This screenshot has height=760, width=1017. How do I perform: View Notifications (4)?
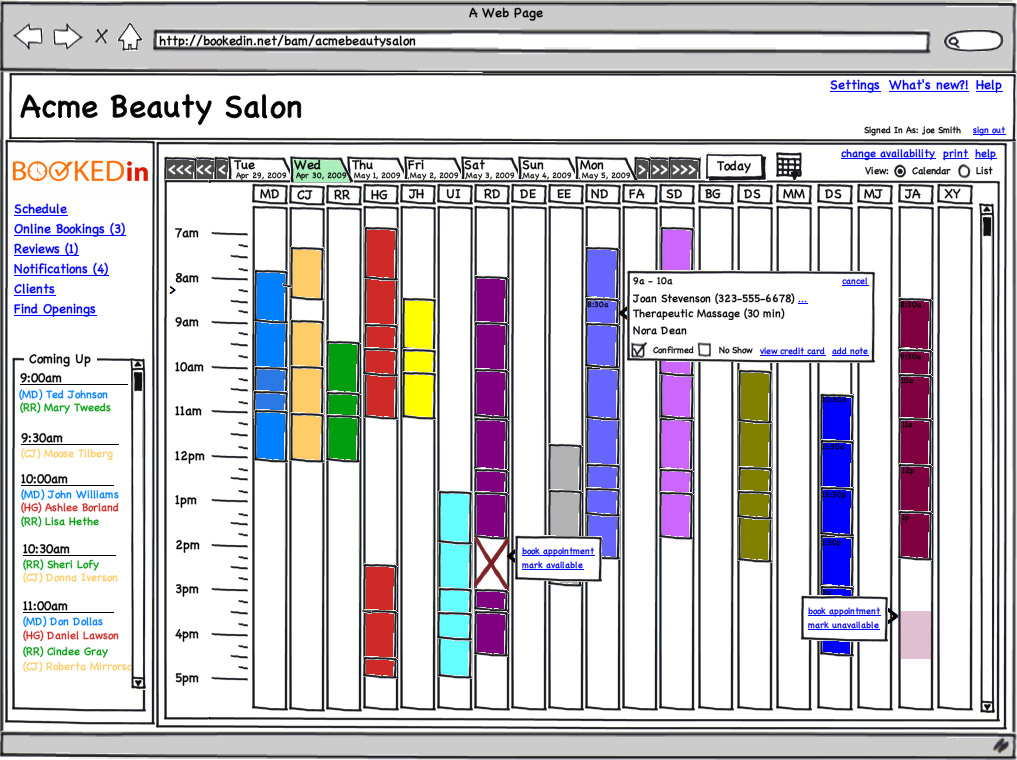click(x=61, y=269)
